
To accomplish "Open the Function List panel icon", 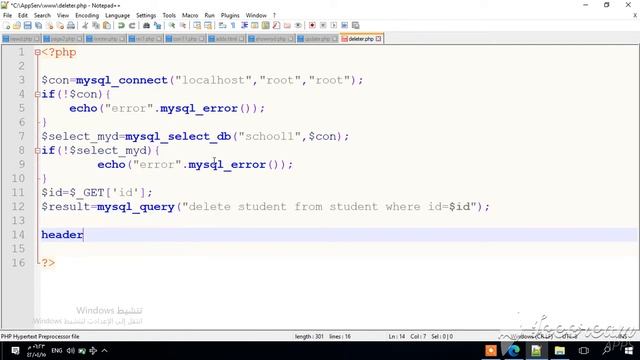I will point(276,25).
